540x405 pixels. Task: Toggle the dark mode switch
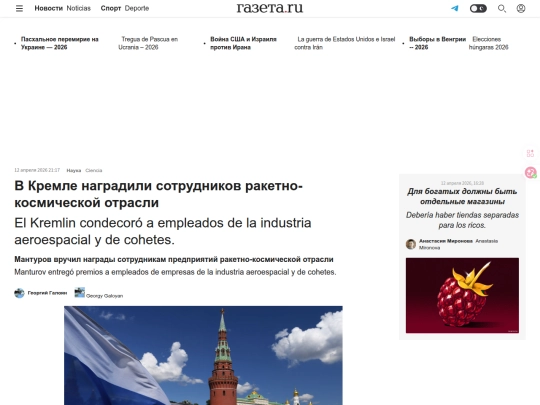click(478, 8)
